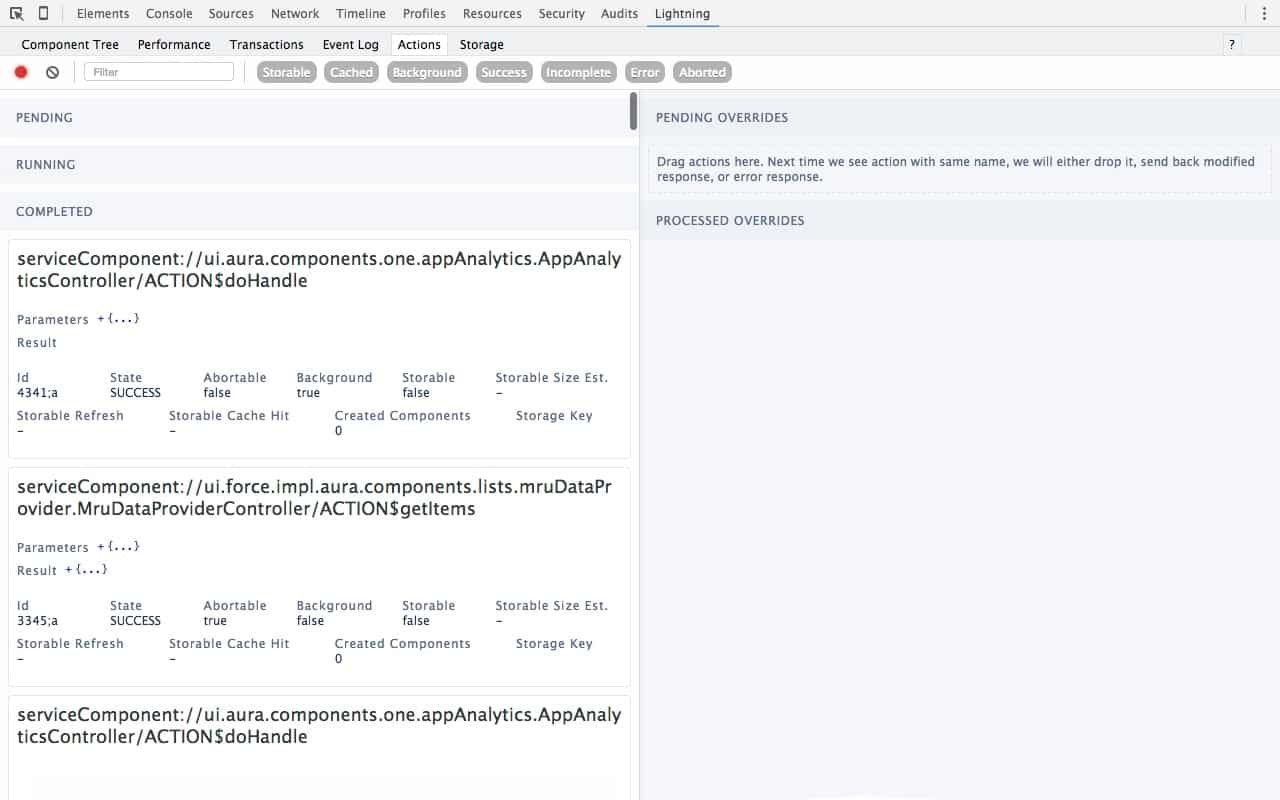The height and width of the screenshot is (800, 1280).
Task: Click Storable Size Est. label of action 4341;a
Action: pos(552,378)
